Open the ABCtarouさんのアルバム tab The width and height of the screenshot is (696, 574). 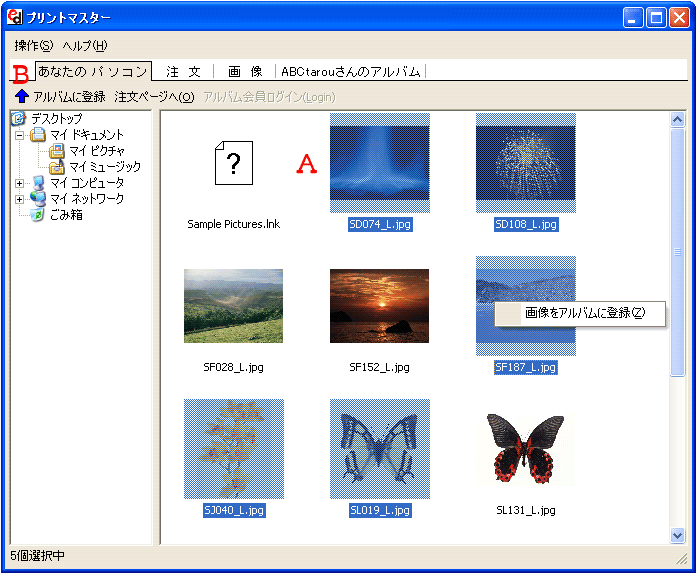(351, 71)
